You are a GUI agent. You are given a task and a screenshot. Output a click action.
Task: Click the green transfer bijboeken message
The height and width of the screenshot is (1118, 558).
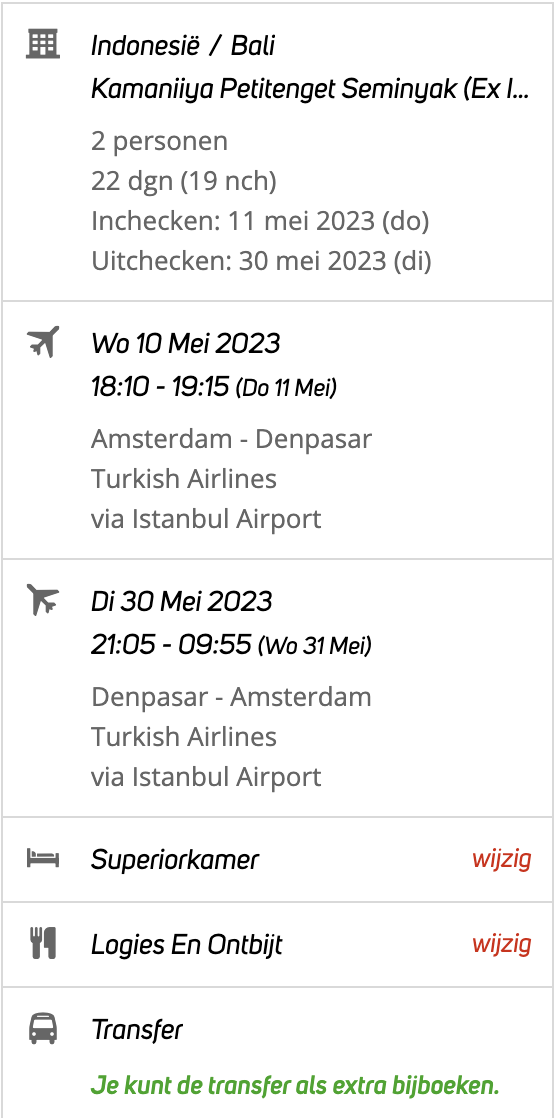click(x=294, y=1086)
